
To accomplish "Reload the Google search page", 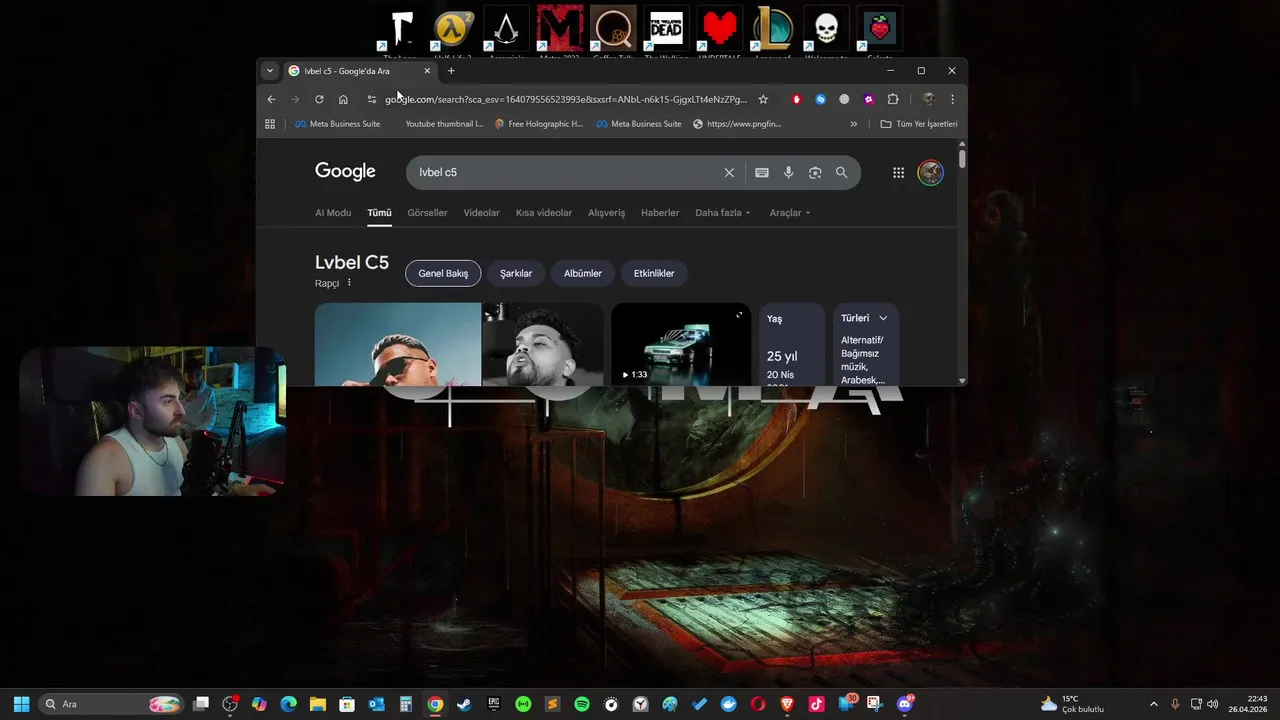I will click(319, 99).
